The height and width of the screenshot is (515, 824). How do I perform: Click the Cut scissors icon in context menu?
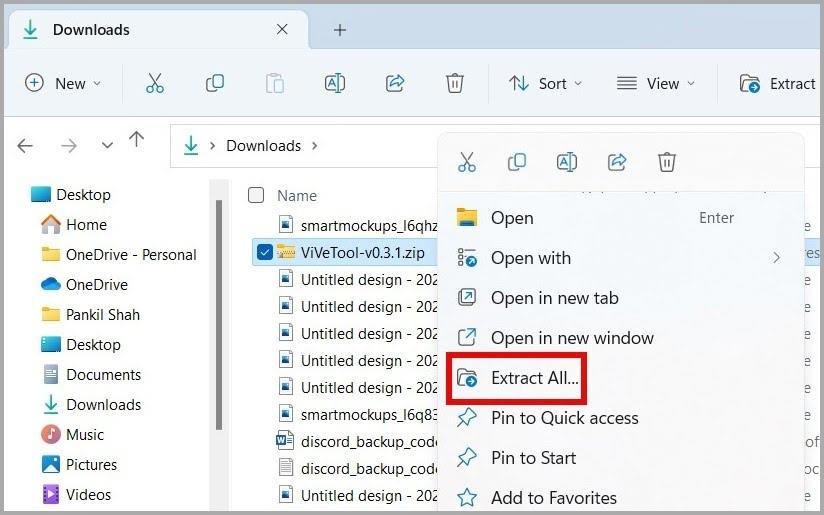[467, 162]
